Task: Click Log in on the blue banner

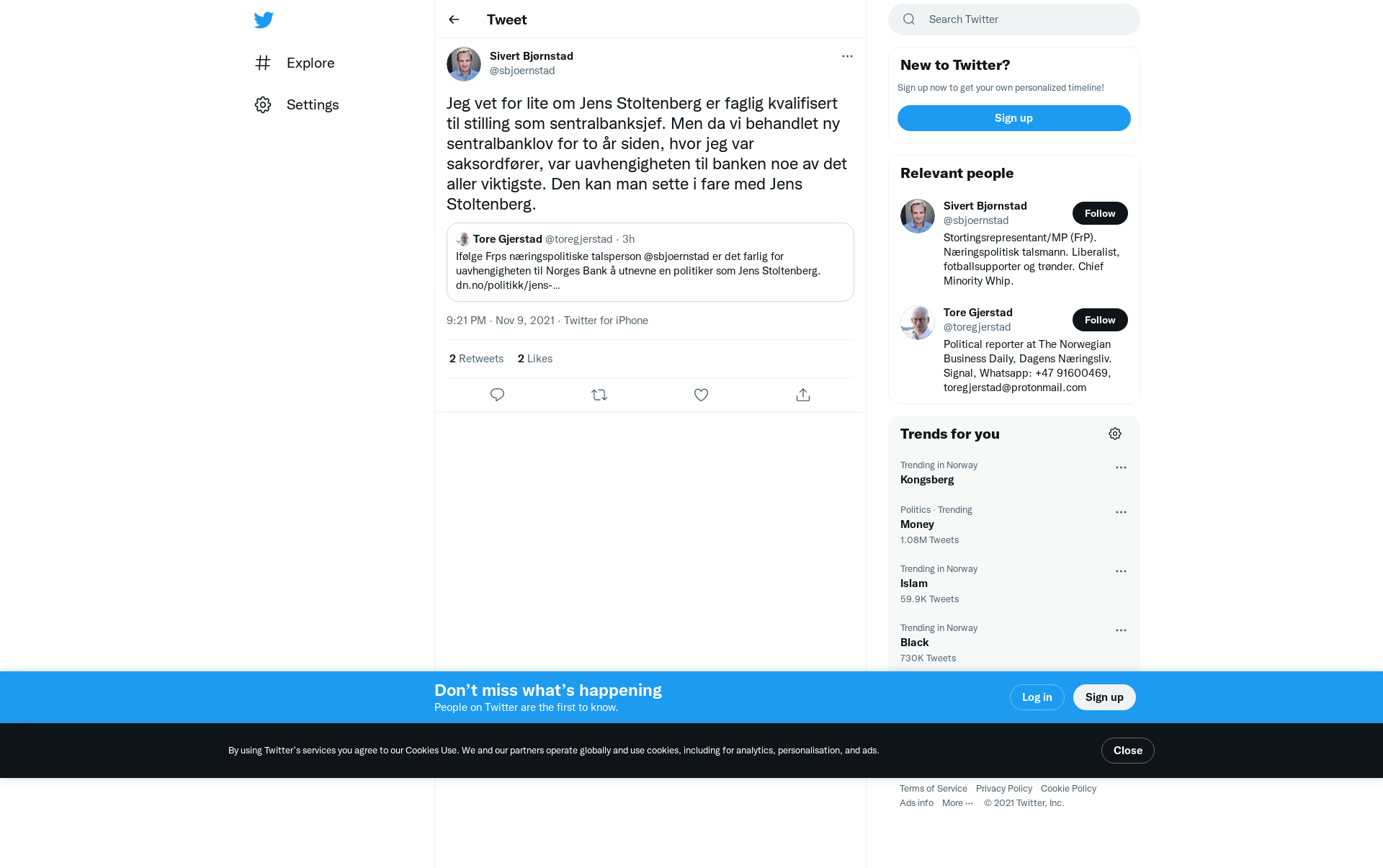Action: (x=1037, y=697)
